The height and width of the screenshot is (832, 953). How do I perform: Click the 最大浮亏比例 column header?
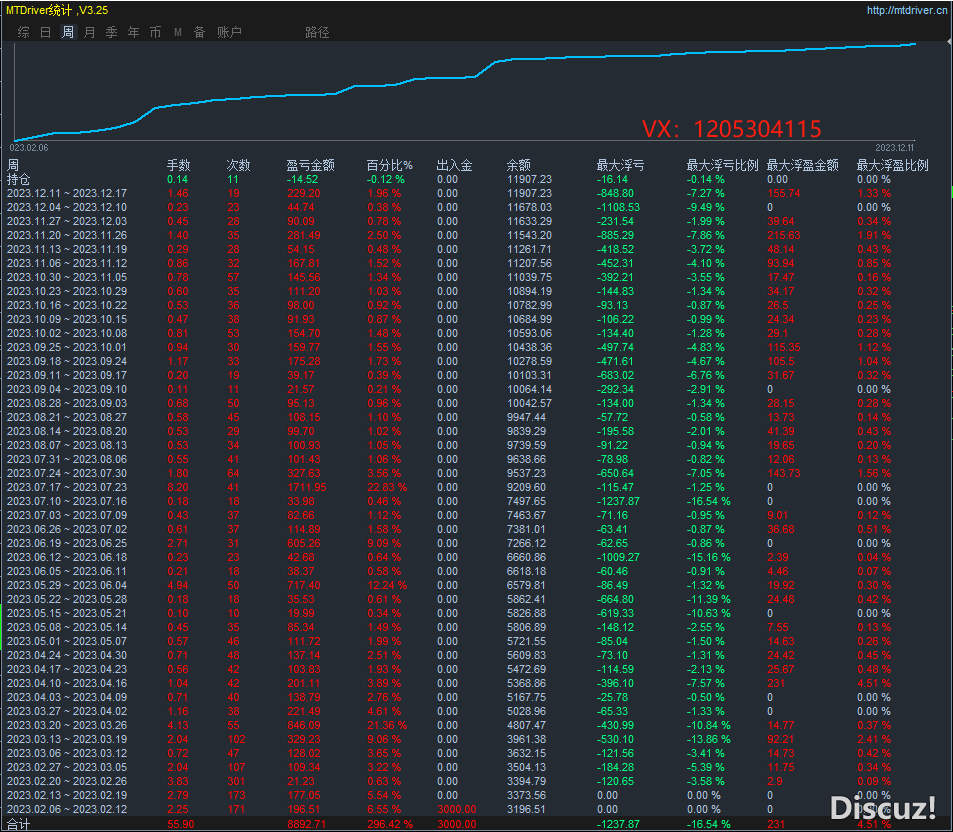coord(722,165)
